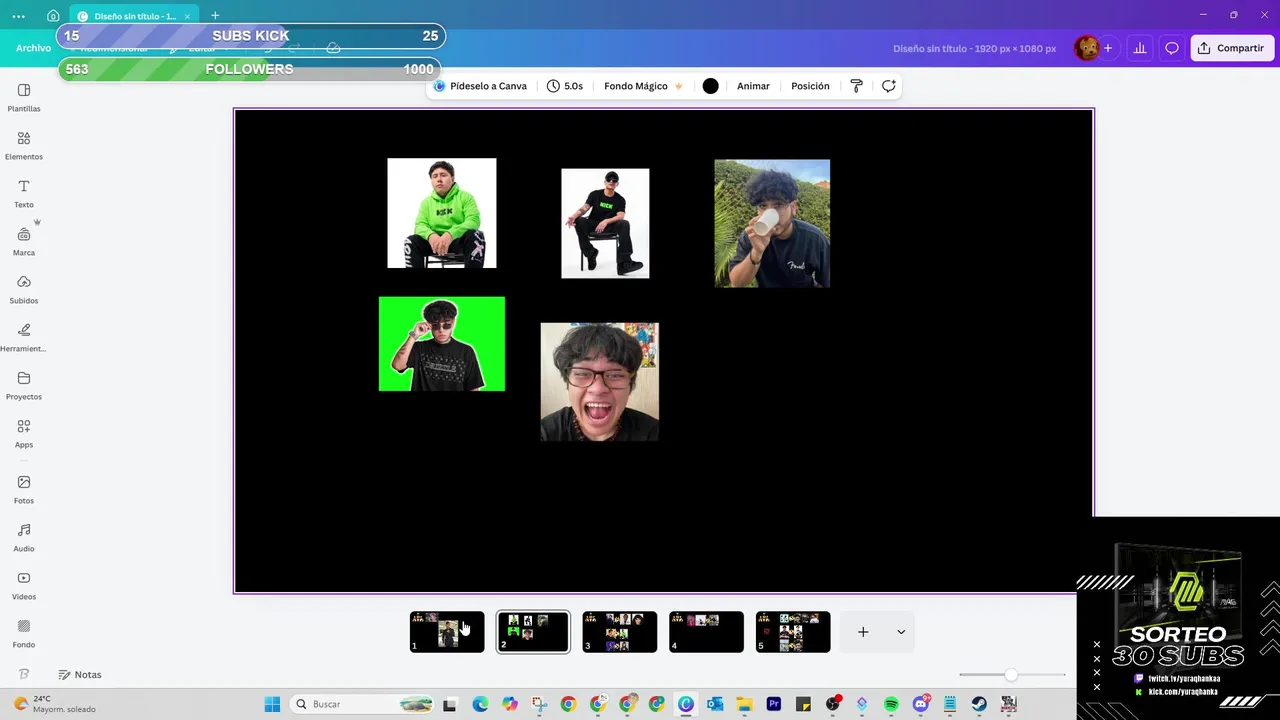Open the Animar option
The image size is (1280, 720).
pyautogui.click(x=753, y=86)
